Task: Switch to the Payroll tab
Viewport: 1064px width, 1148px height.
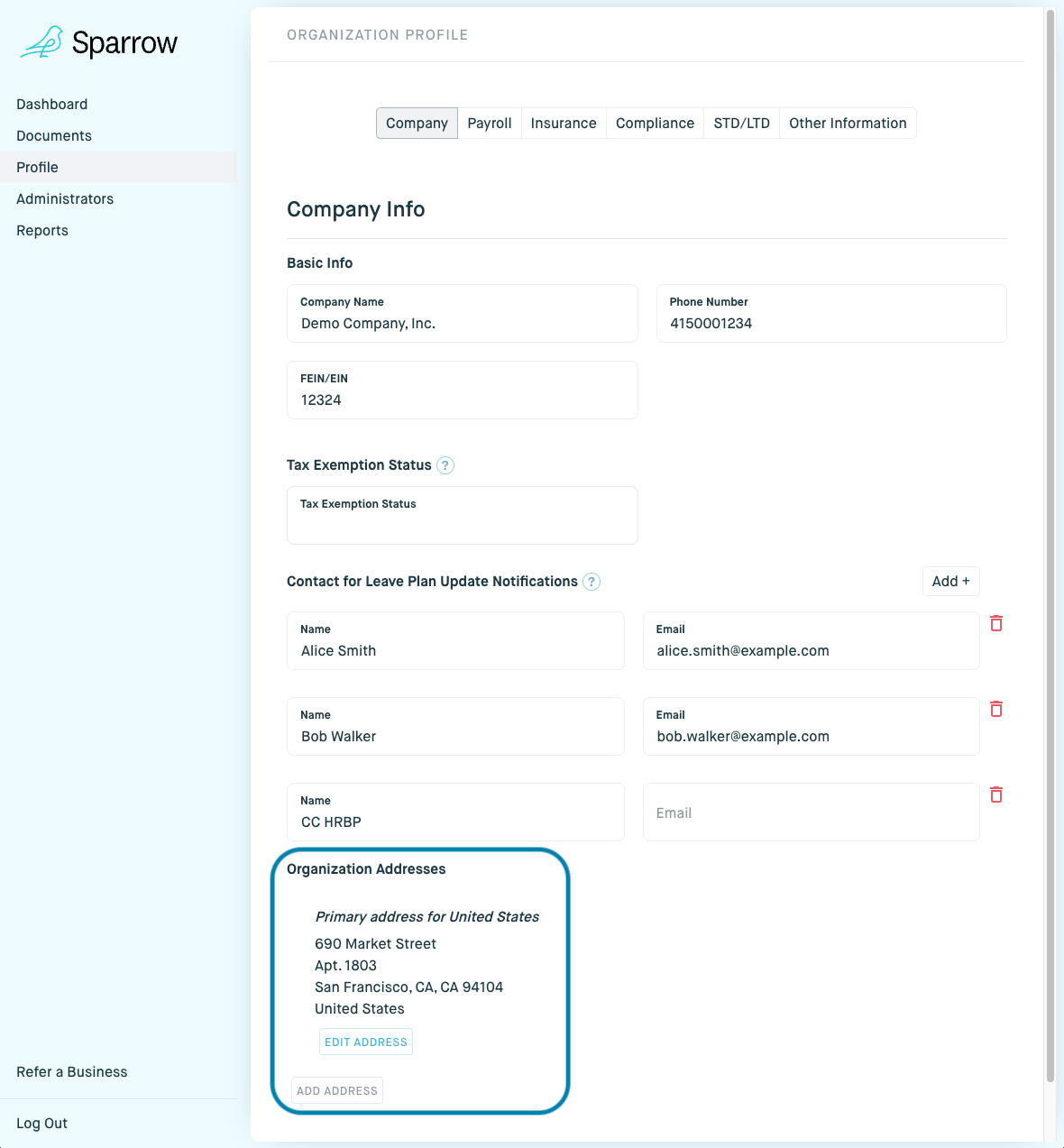Action: point(489,124)
